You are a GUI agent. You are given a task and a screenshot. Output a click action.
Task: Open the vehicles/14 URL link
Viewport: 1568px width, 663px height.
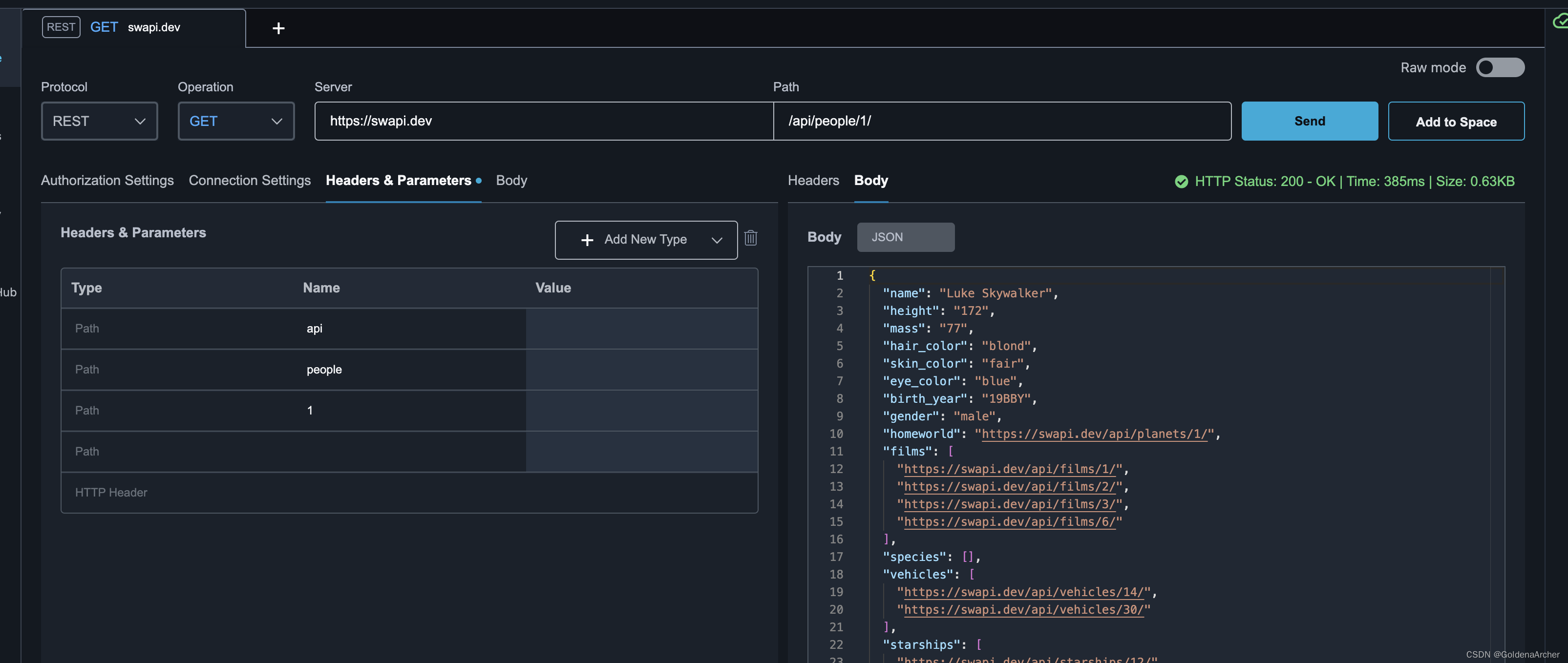pos(1024,592)
